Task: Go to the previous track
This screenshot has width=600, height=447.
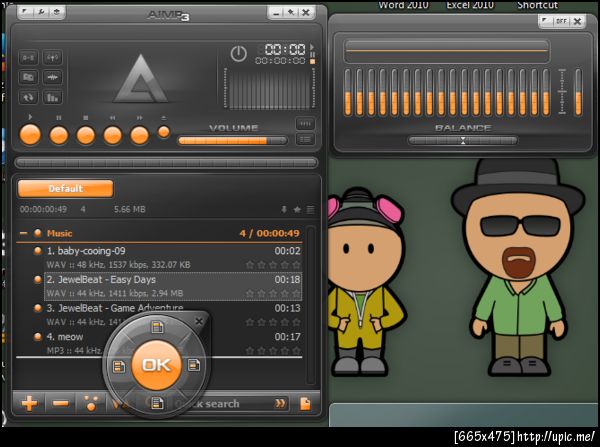Action: (112, 135)
